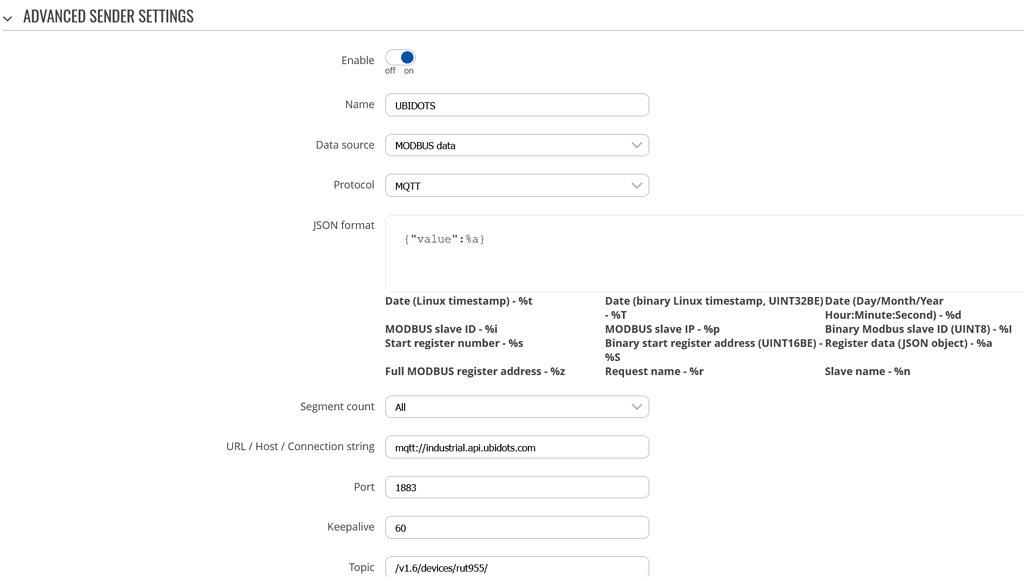Click the chevron icon on Data source field
Image resolution: width=1024 pixels, height=581 pixels.
(x=637, y=144)
